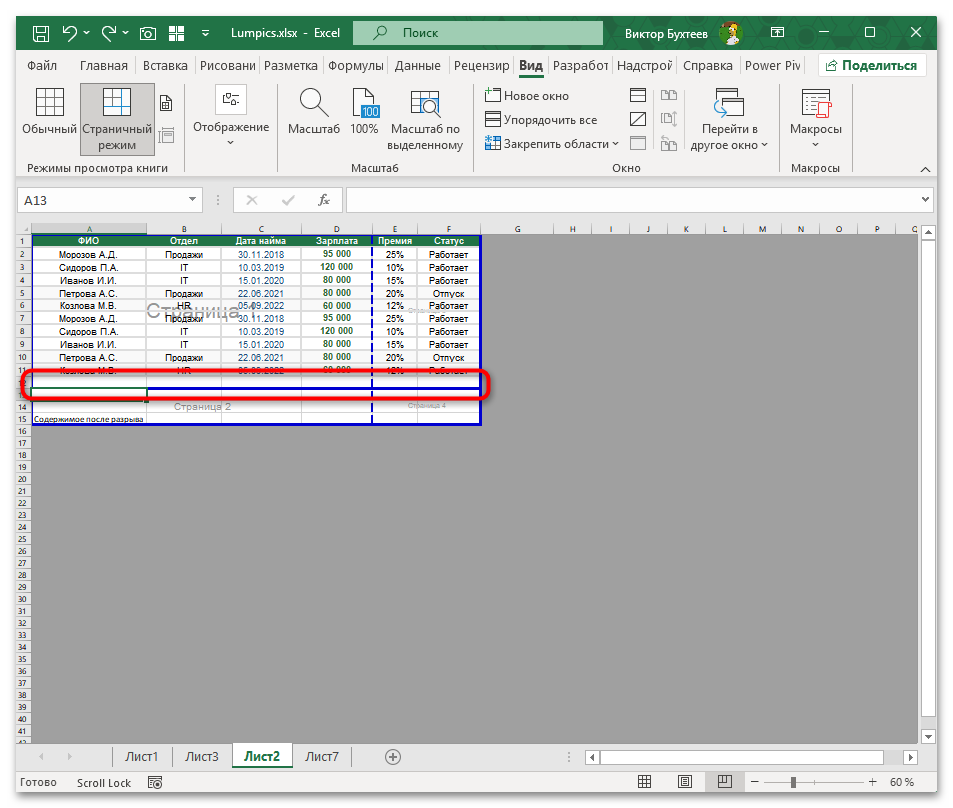Viewport: 953px width, 808px height.
Task: Set zoom to 100%
Action: point(364,112)
